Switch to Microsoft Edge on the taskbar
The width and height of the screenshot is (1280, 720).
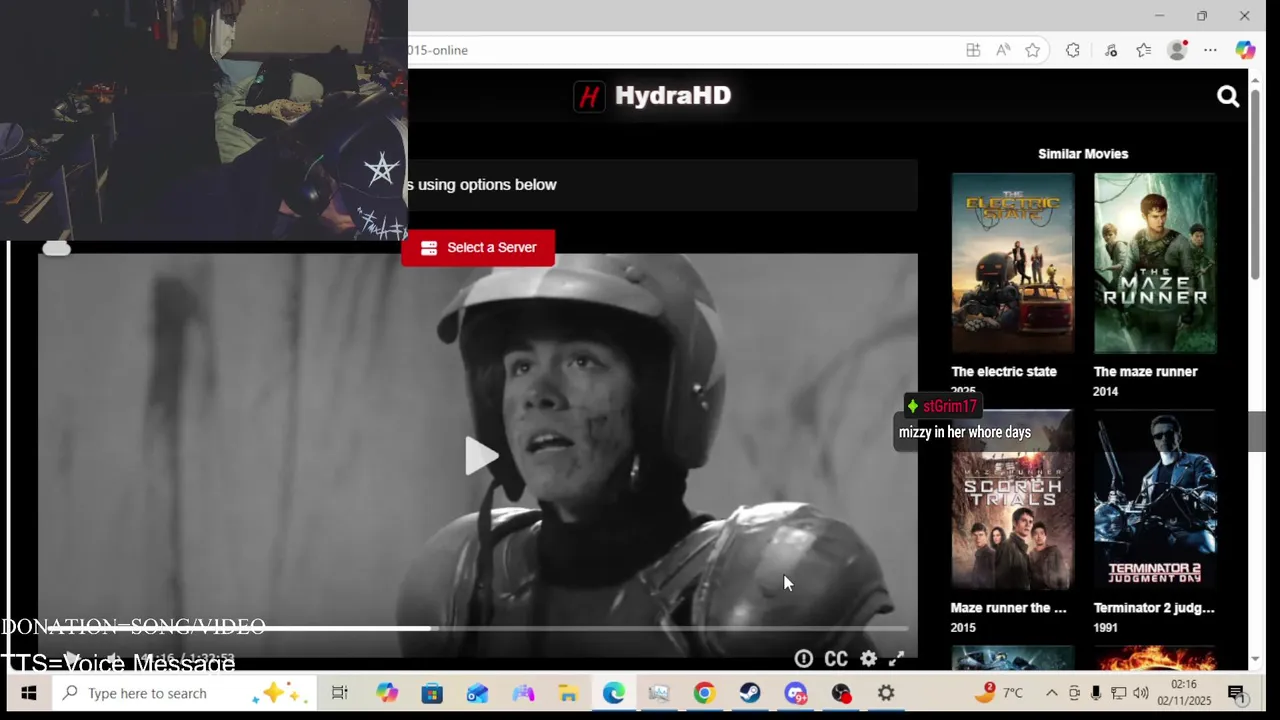coord(614,693)
